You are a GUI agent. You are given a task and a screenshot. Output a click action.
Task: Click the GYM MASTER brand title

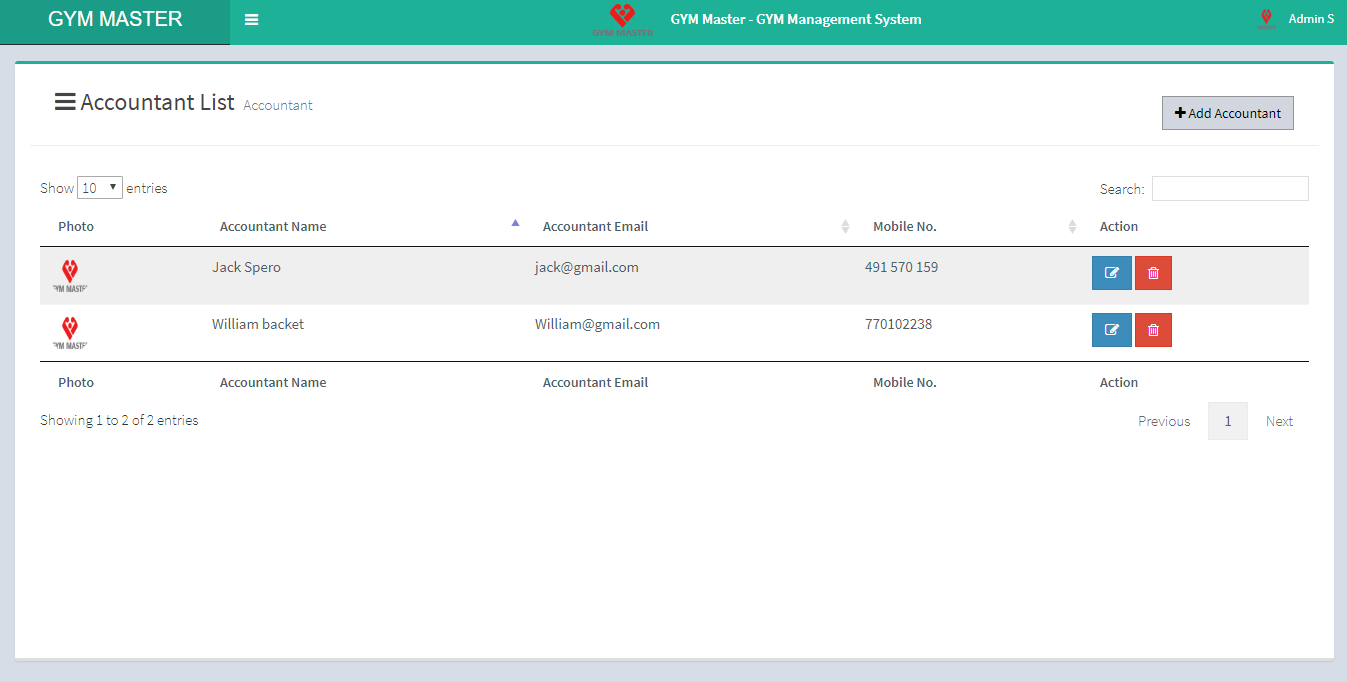[115, 19]
